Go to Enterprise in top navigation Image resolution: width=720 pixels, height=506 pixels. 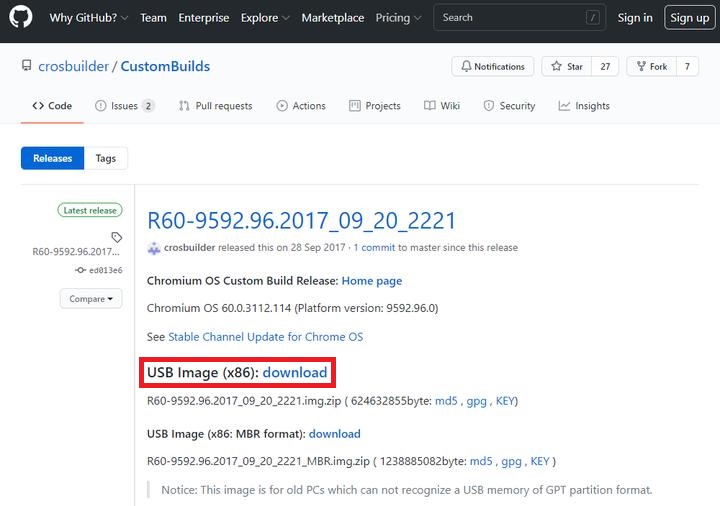203,17
